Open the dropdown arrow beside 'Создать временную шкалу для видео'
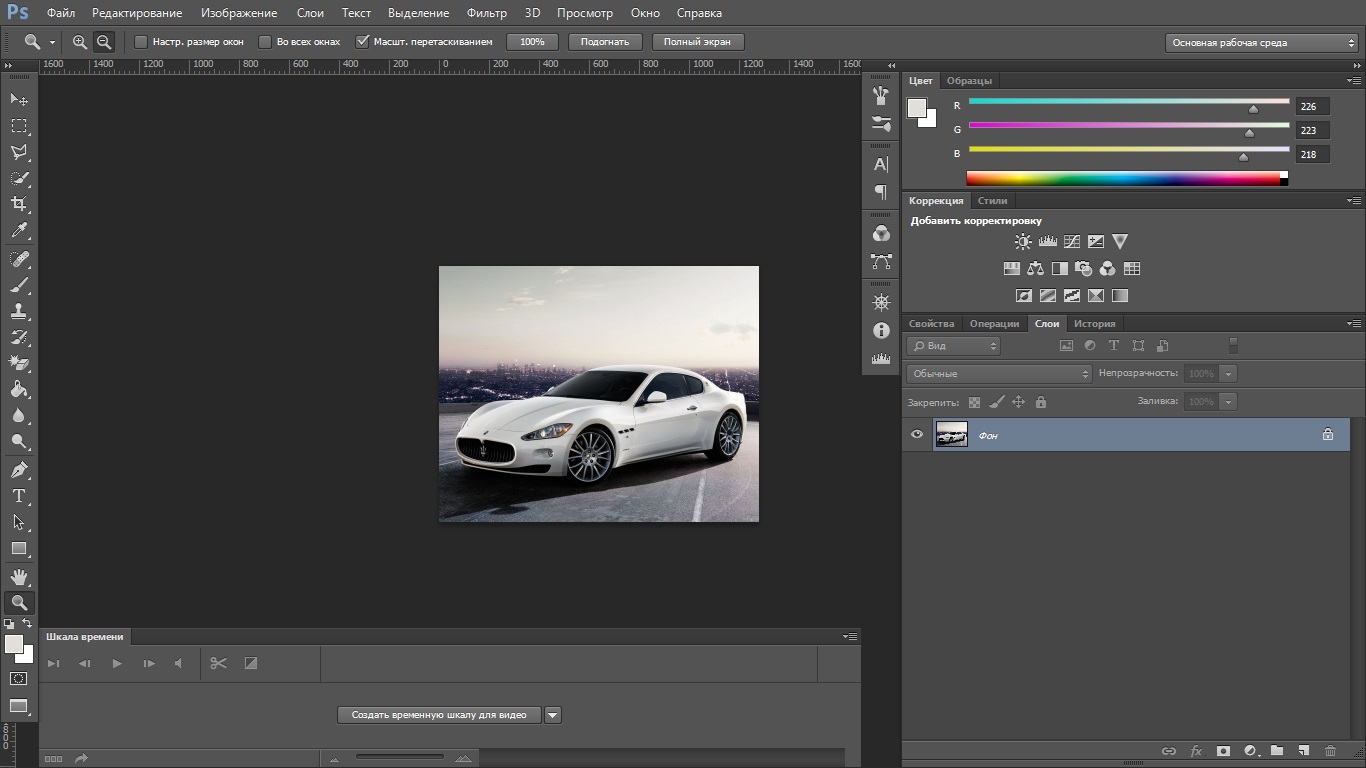Image resolution: width=1366 pixels, height=768 pixels. [553, 715]
